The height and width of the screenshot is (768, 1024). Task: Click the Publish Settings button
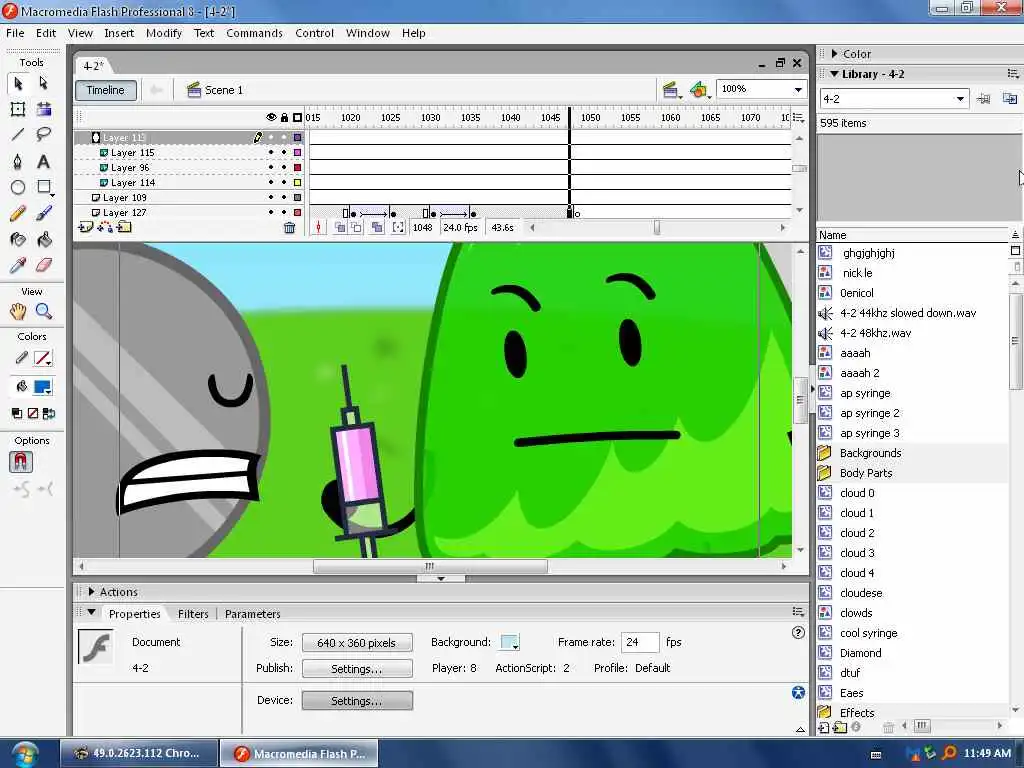tap(357, 669)
